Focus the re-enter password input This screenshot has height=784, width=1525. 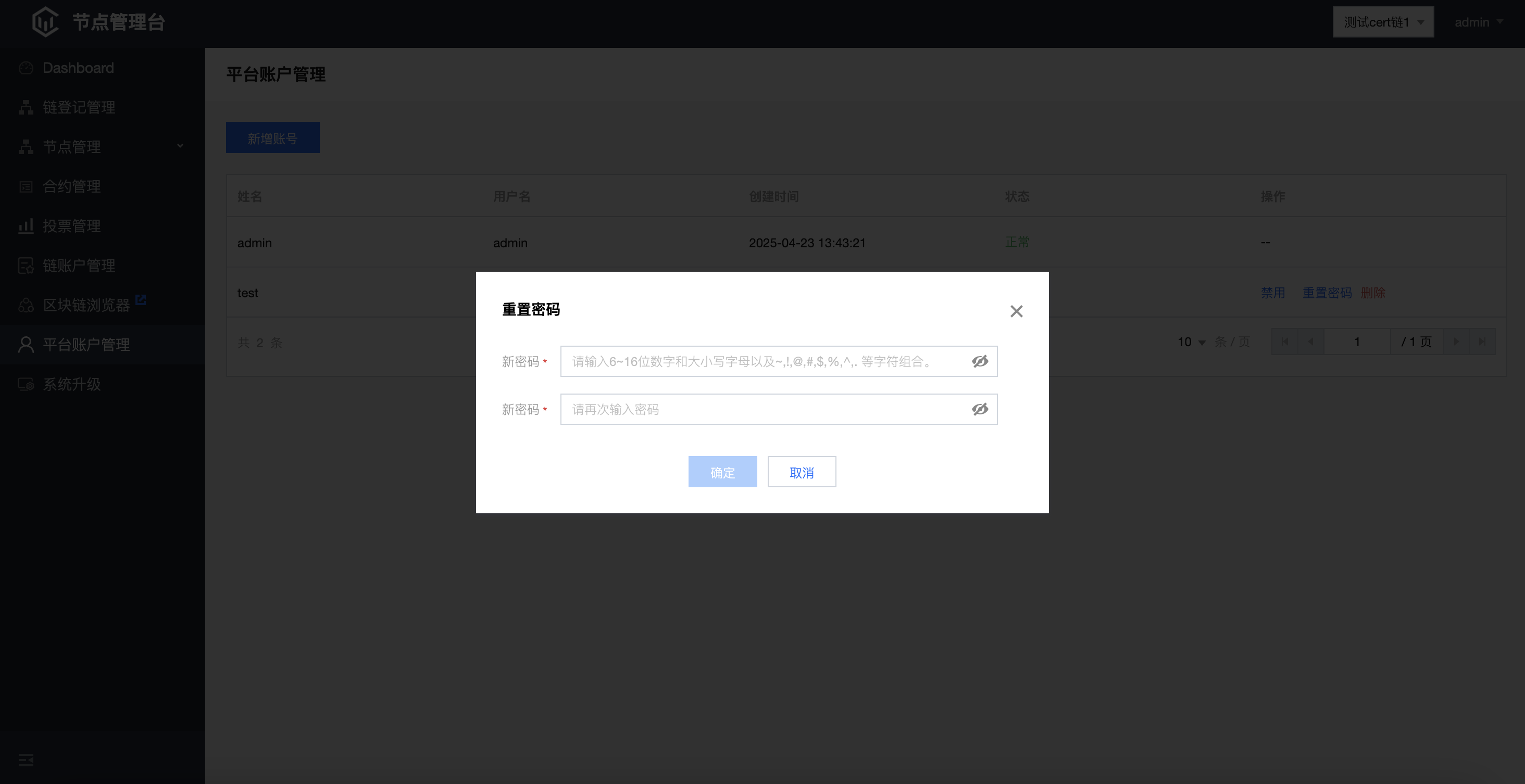779,409
